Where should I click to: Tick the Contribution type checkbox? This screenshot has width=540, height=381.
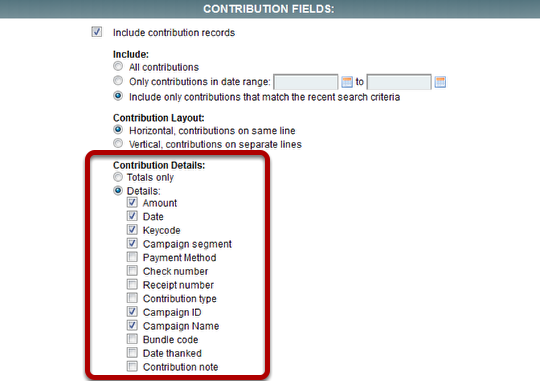point(132,298)
